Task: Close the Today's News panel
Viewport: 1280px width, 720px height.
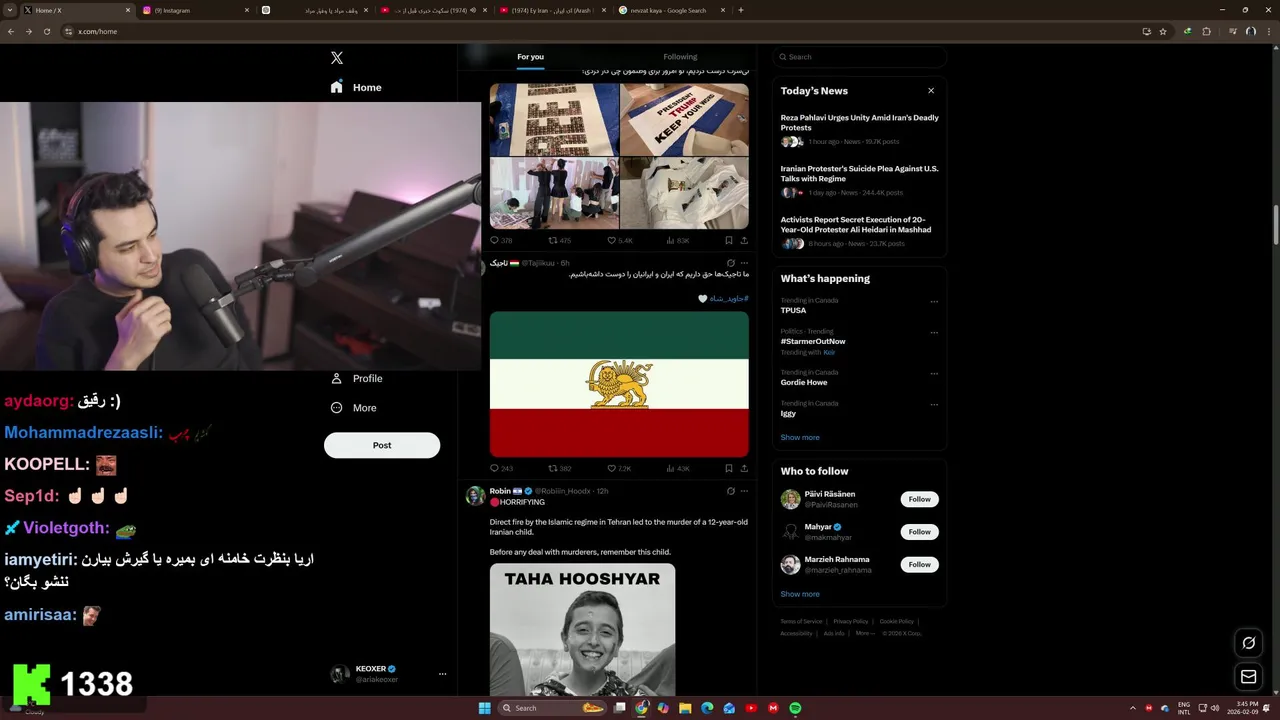Action: pos(931,90)
